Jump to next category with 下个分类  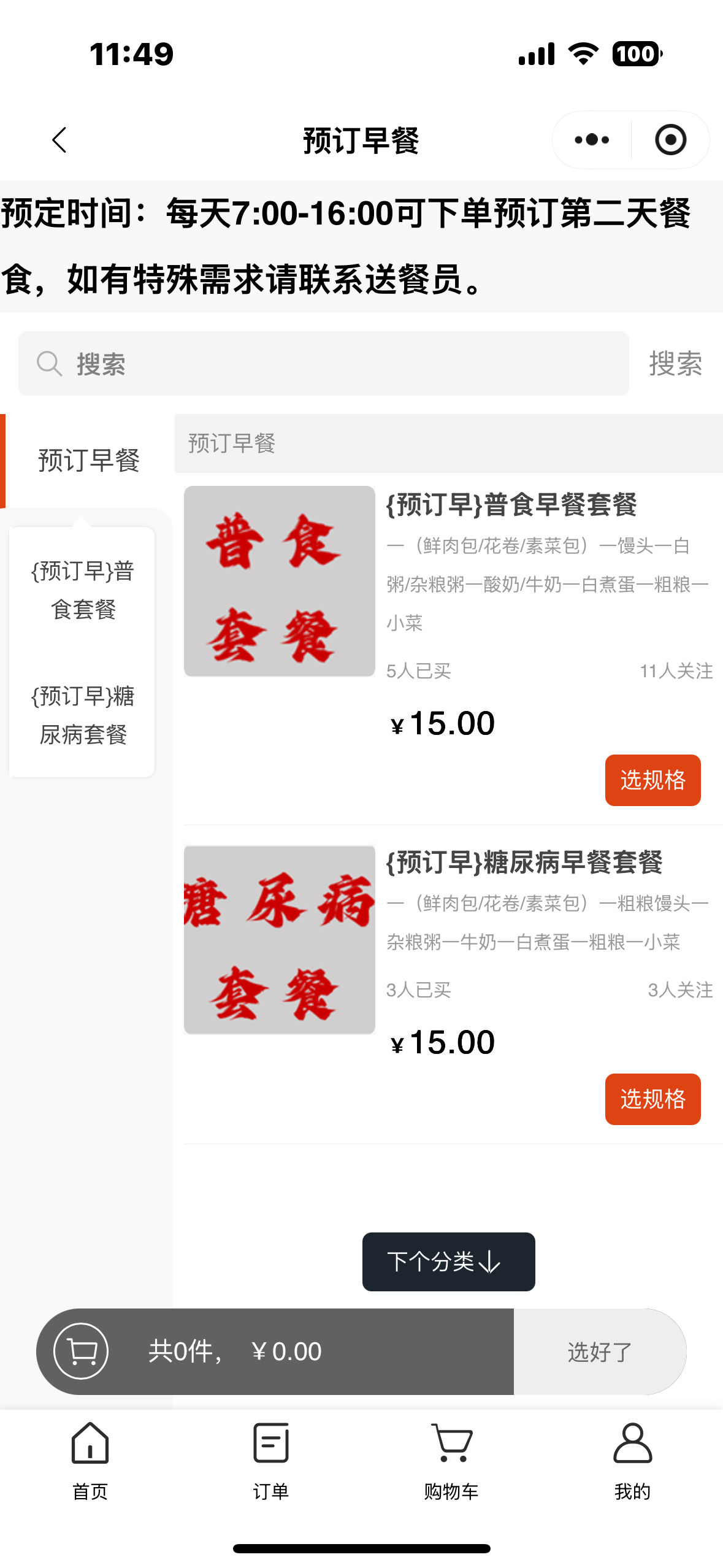448,1262
